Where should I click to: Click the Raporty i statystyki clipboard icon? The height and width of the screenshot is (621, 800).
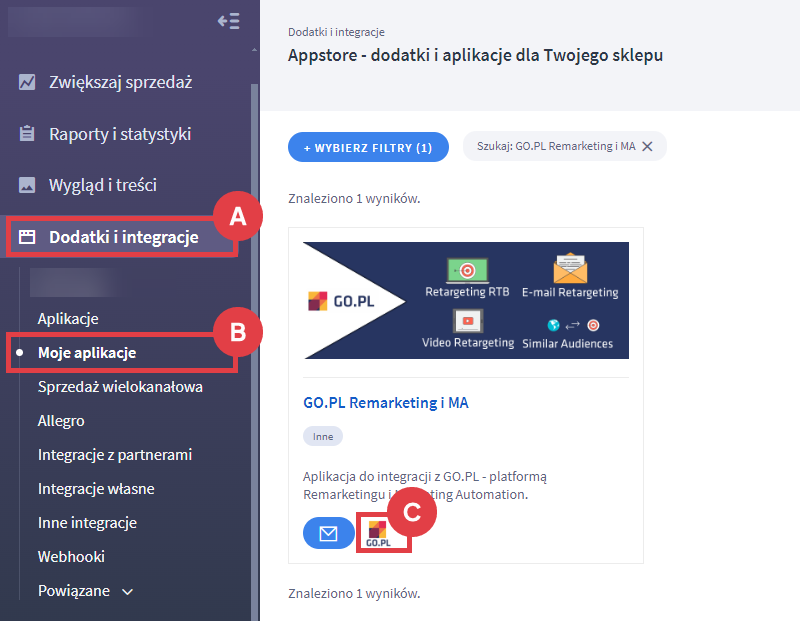[28, 134]
